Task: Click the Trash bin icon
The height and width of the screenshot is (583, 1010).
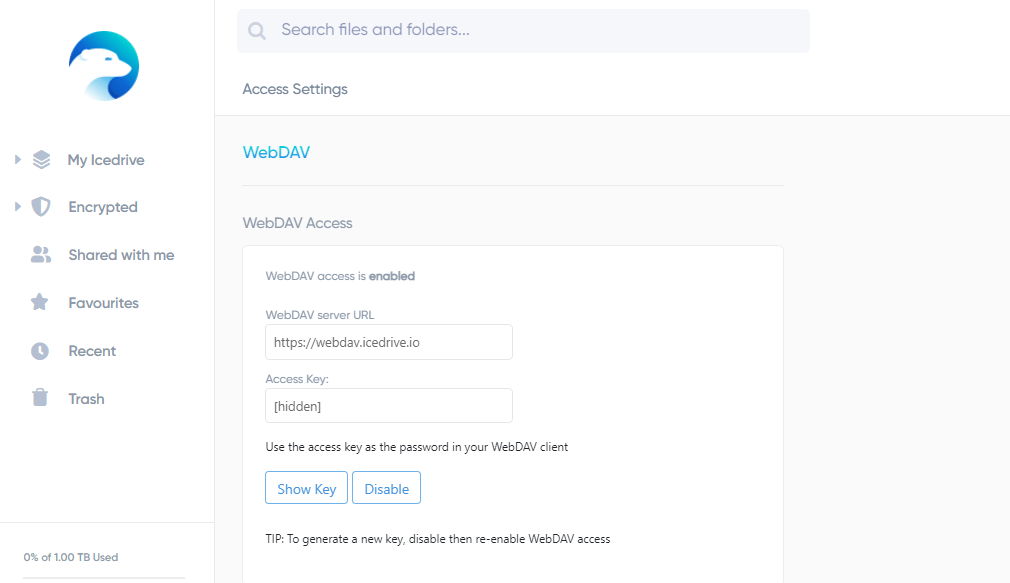Action: coord(40,399)
